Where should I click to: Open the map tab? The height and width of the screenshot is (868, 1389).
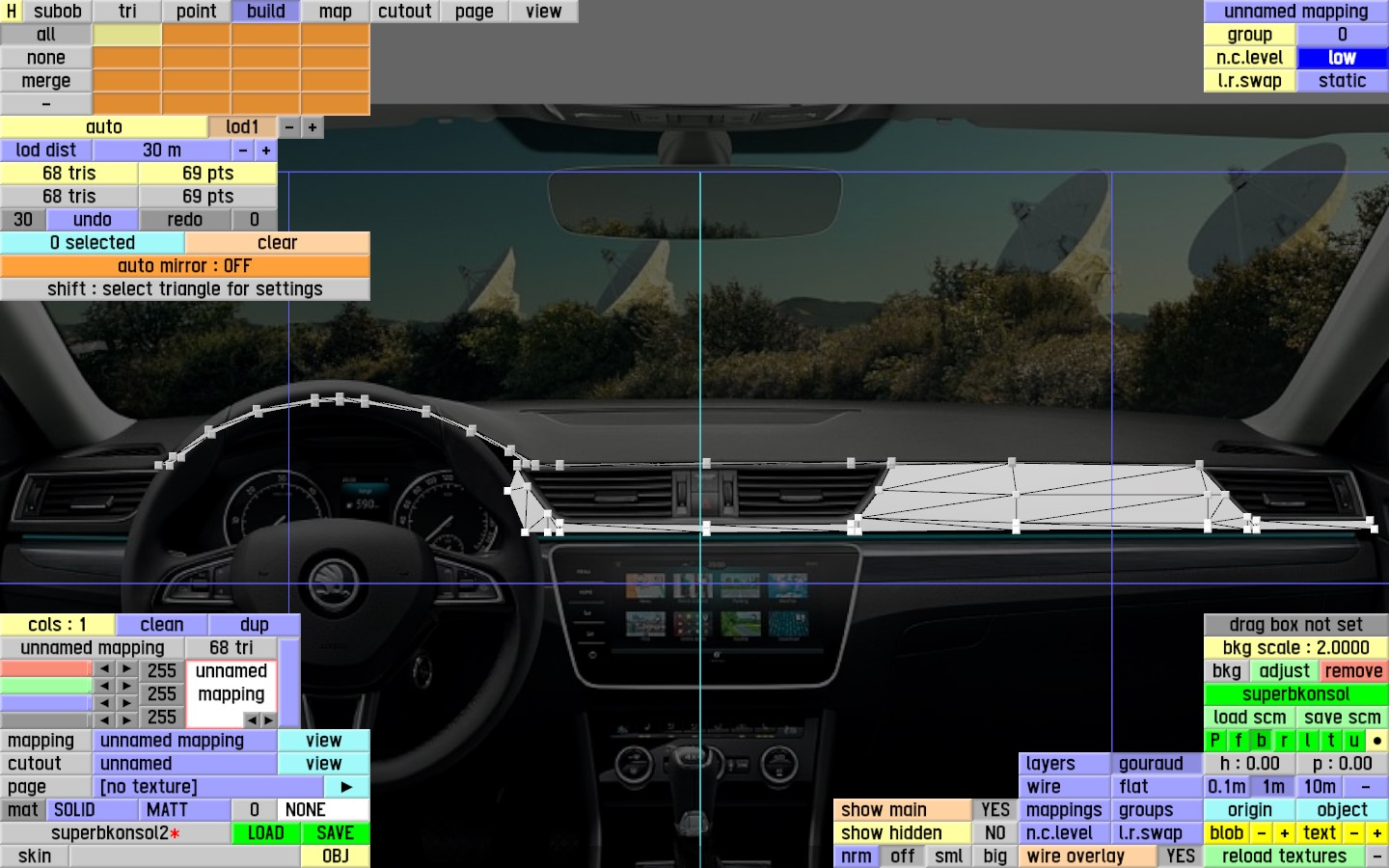click(336, 12)
